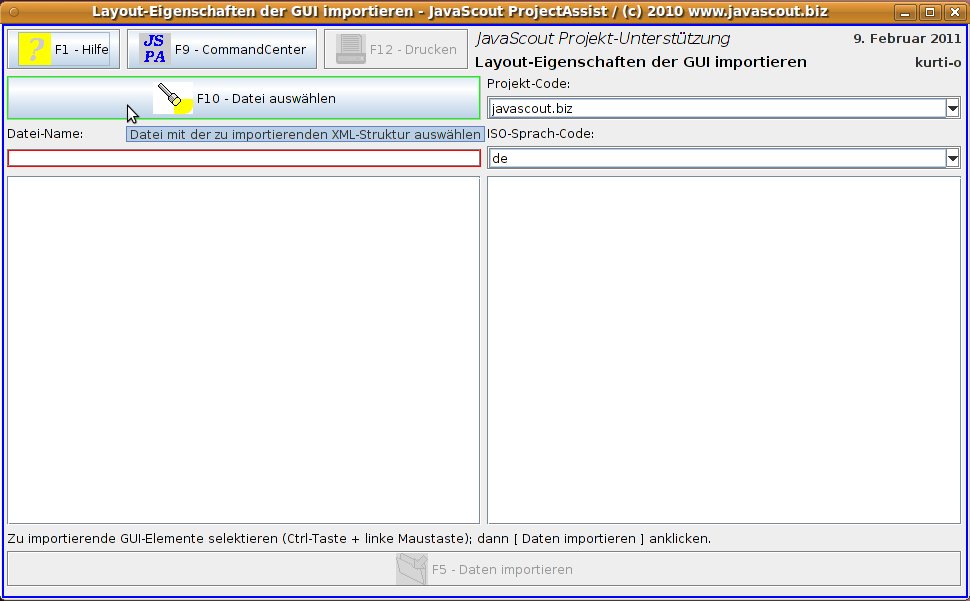Click the flashlight file-select icon
The image size is (970, 601).
[x=173, y=98]
